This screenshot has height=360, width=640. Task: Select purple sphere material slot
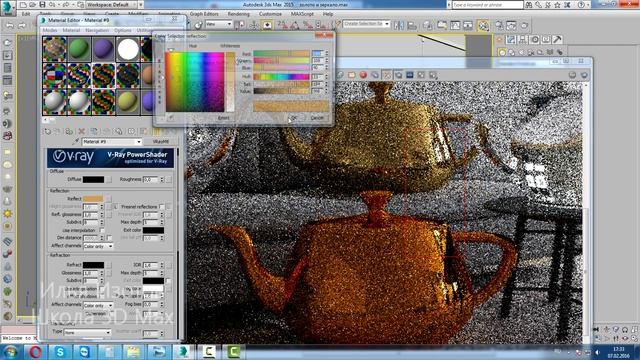tap(104, 49)
